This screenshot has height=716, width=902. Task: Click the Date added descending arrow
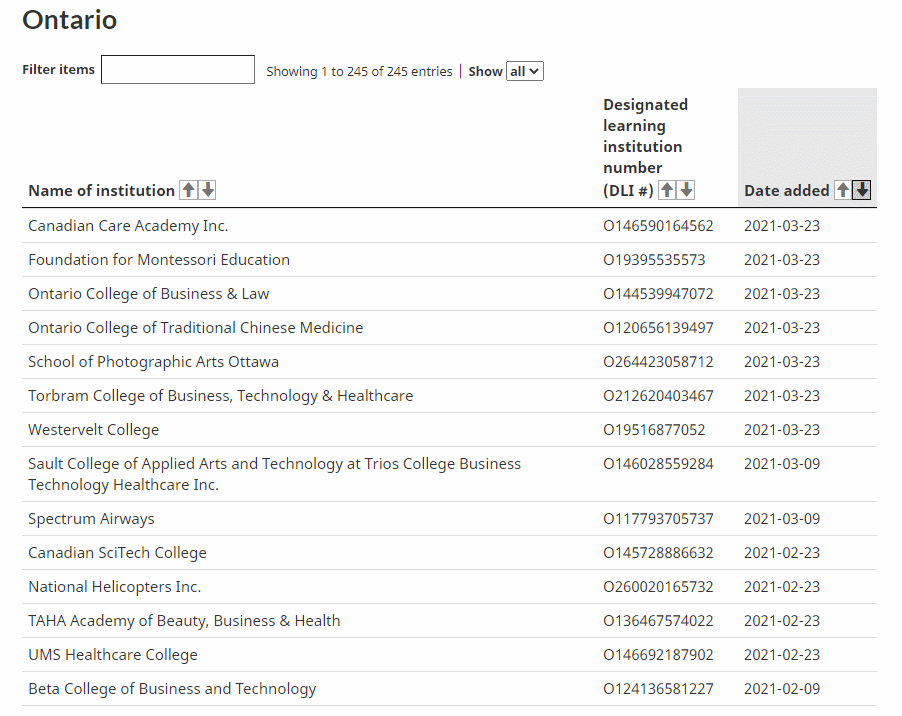pos(862,190)
